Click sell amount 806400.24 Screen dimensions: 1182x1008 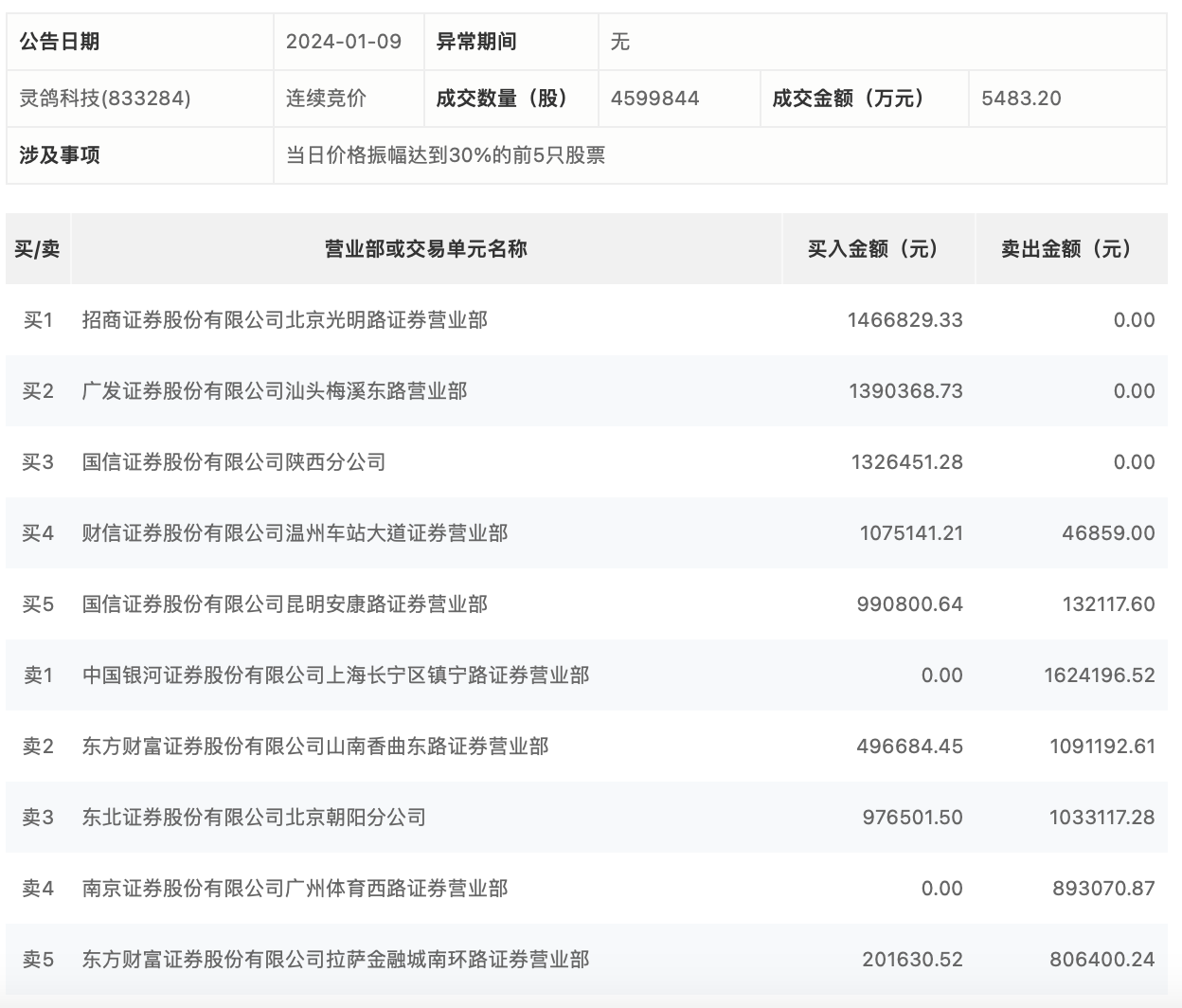pos(1102,960)
